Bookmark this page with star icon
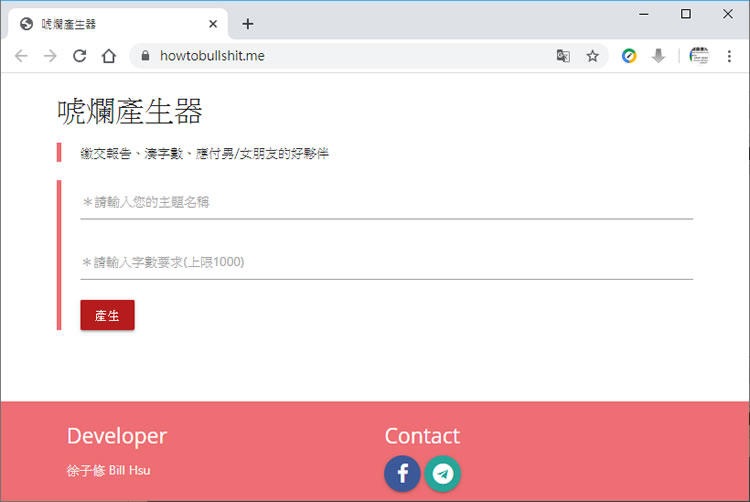Screen dimensions: 750x502 [593, 56]
